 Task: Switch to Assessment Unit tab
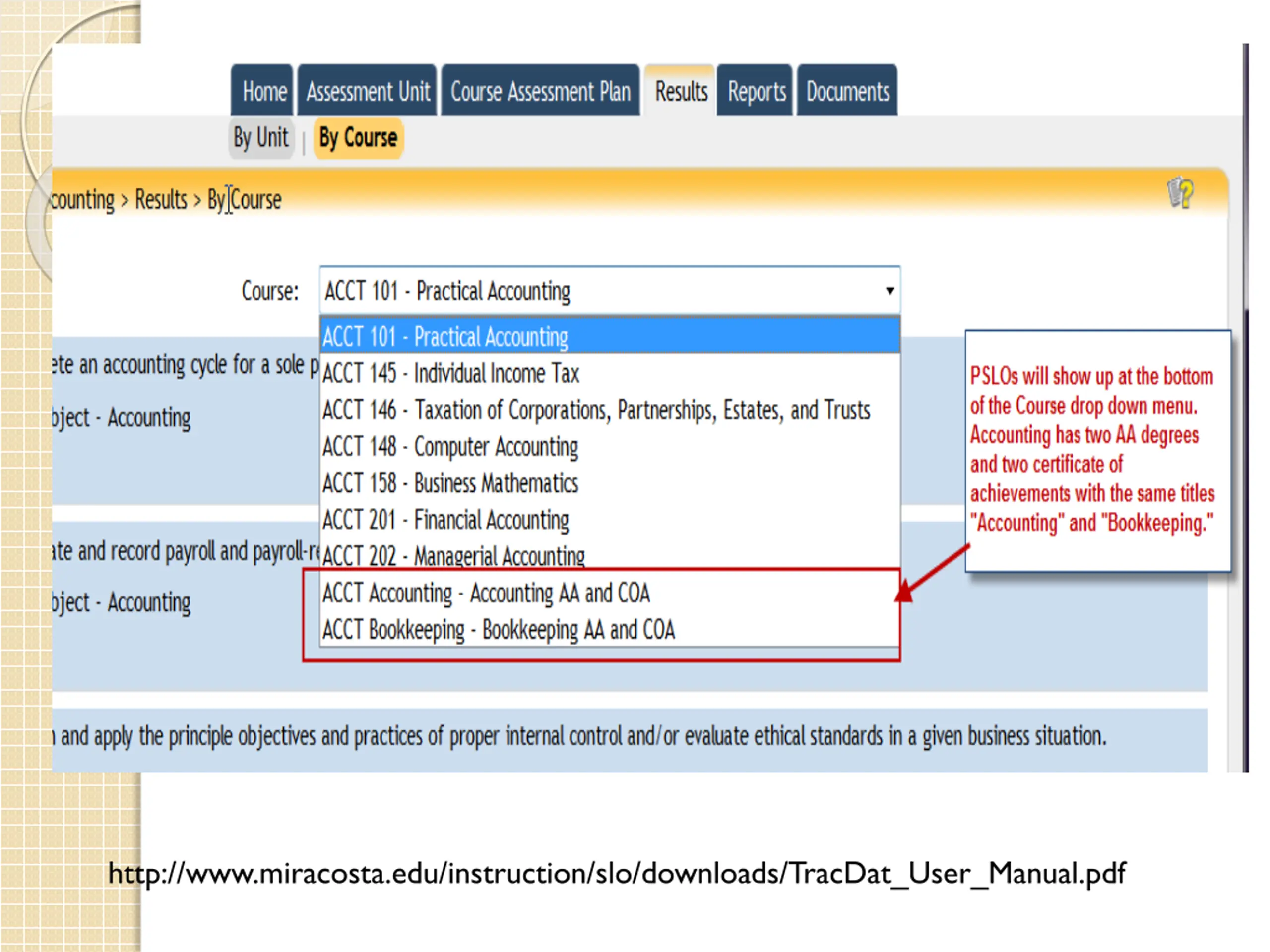[x=368, y=92]
